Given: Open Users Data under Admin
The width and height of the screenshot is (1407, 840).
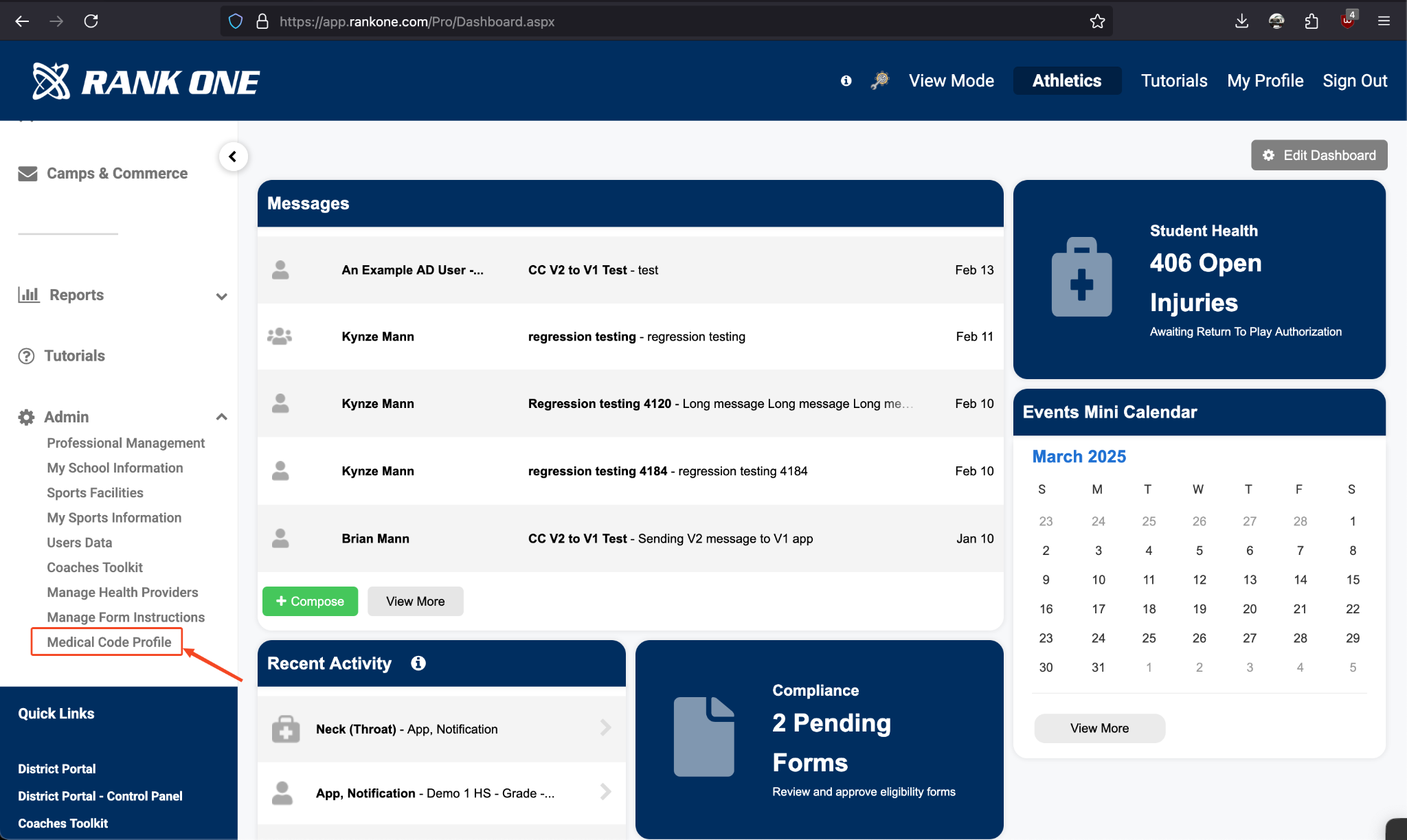Looking at the screenshot, I should click(x=79, y=543).
